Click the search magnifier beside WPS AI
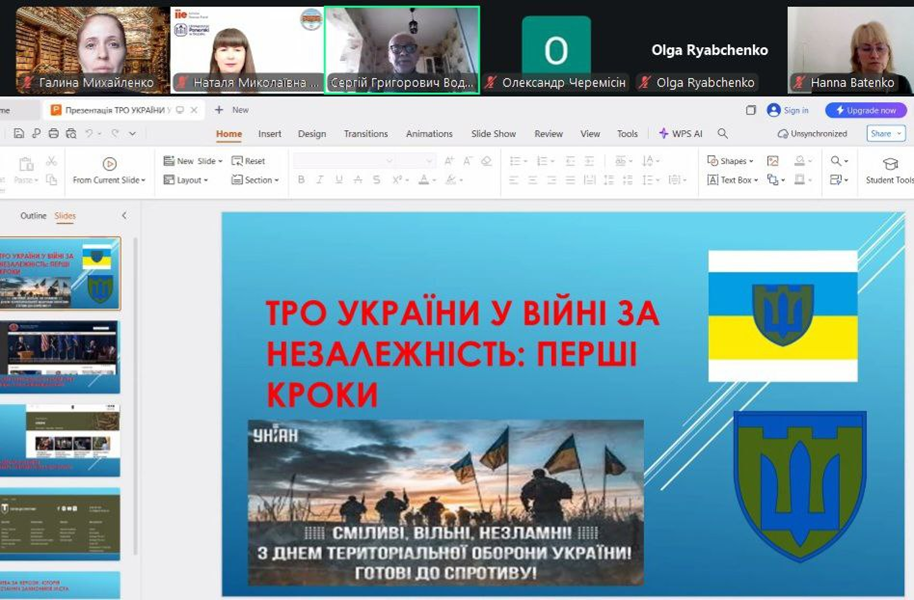The image size is (914, 600). 723,134
